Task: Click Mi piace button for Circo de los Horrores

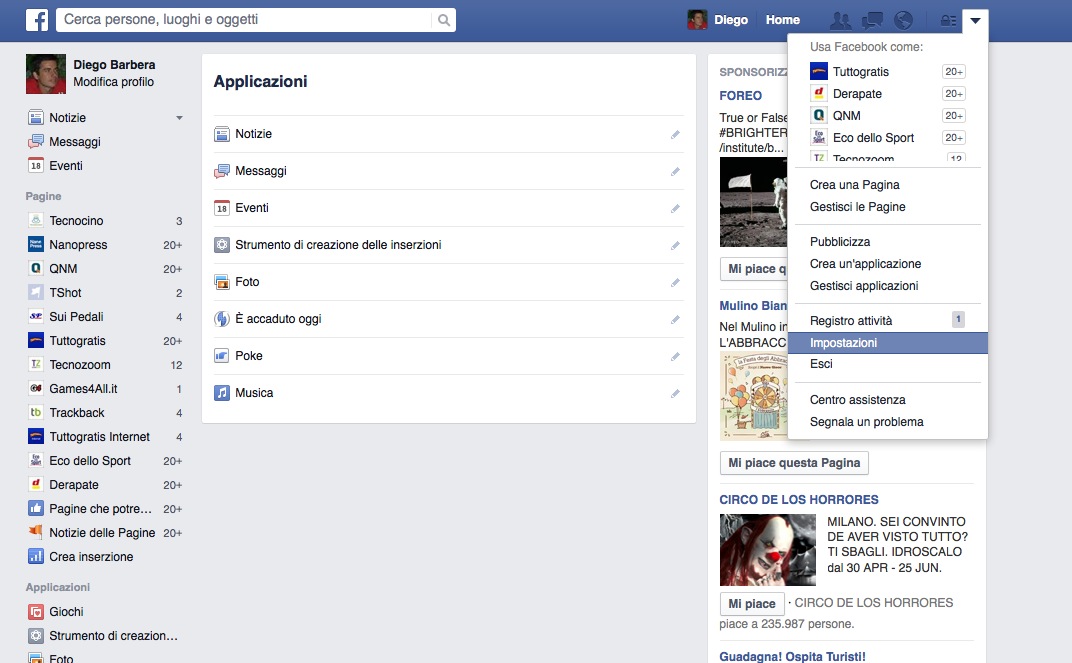Action: (751, 604)
